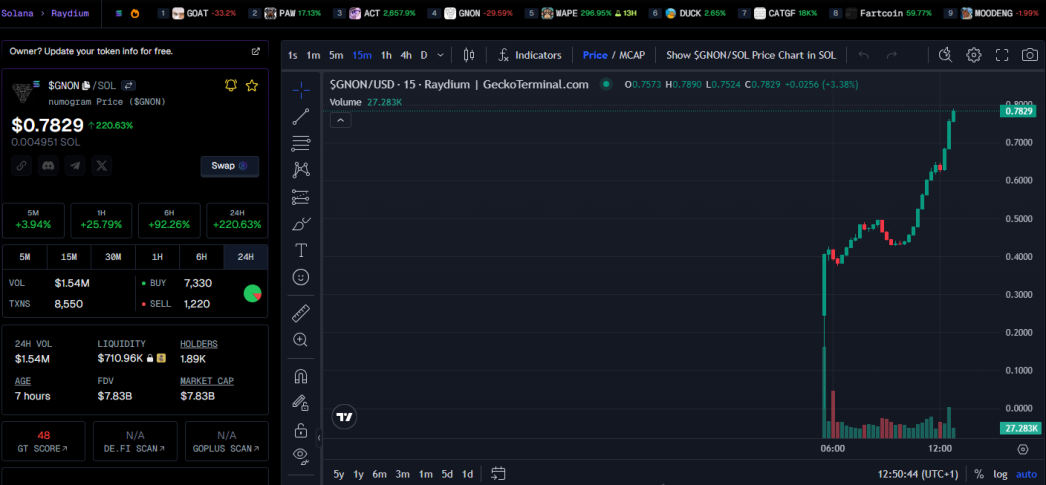The height and width of the screenshot is (485, 1046).
Task: Select the 5m chart interval
Action: 336,55
